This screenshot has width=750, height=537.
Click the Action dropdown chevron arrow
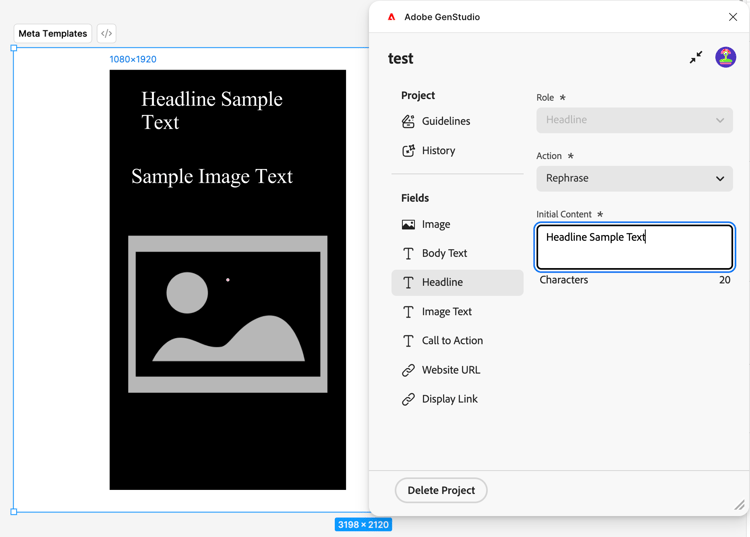[x=719, y=178]
